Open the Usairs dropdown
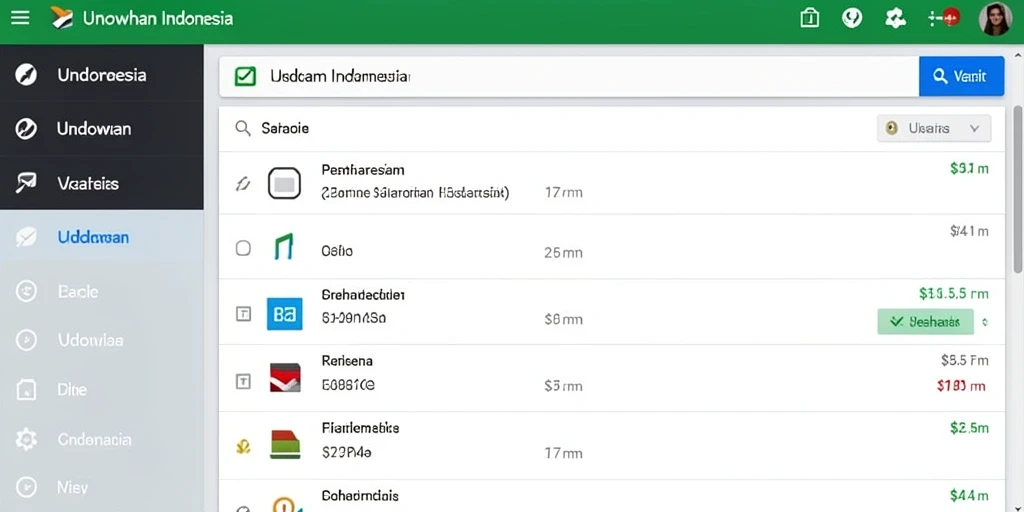This screenshot has height=512, width=1024. click(934, 129)
